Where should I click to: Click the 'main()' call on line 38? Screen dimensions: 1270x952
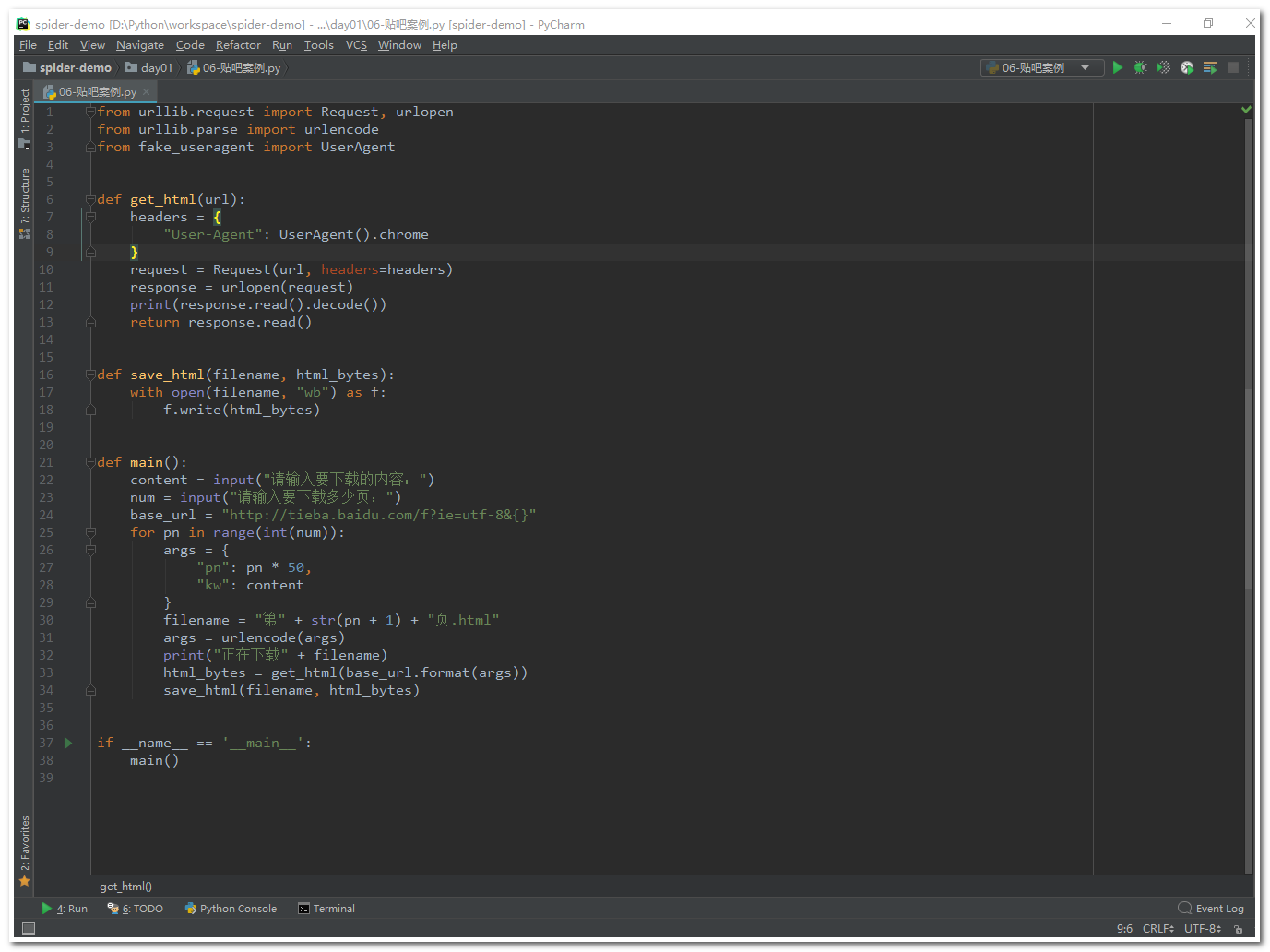pos(155,760)
